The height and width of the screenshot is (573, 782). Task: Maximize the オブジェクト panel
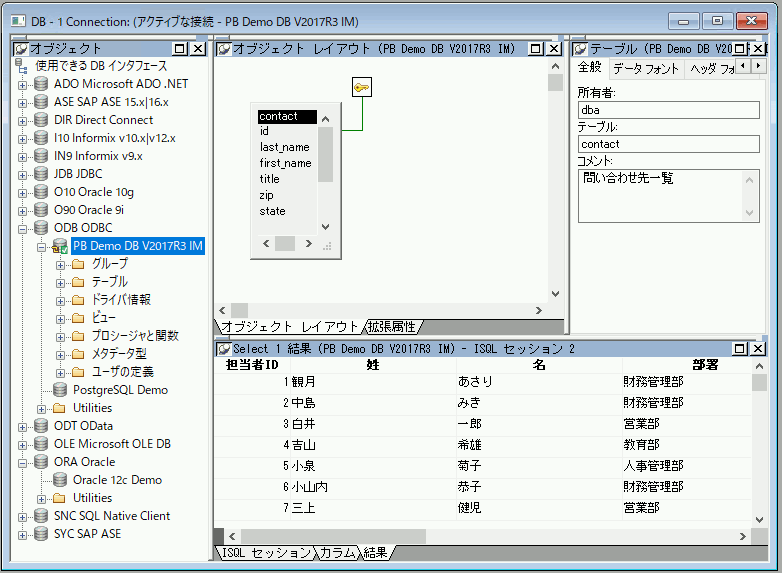tap(180, 48)
